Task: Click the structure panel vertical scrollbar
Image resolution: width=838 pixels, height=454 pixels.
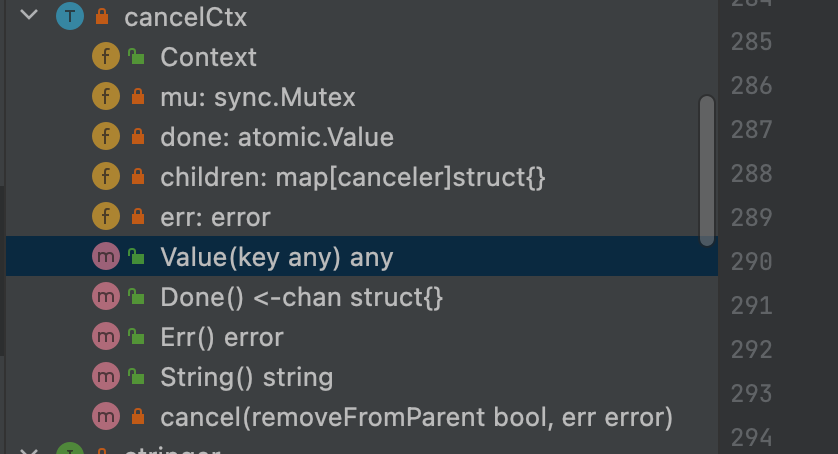Action: [x=707, y=171]
